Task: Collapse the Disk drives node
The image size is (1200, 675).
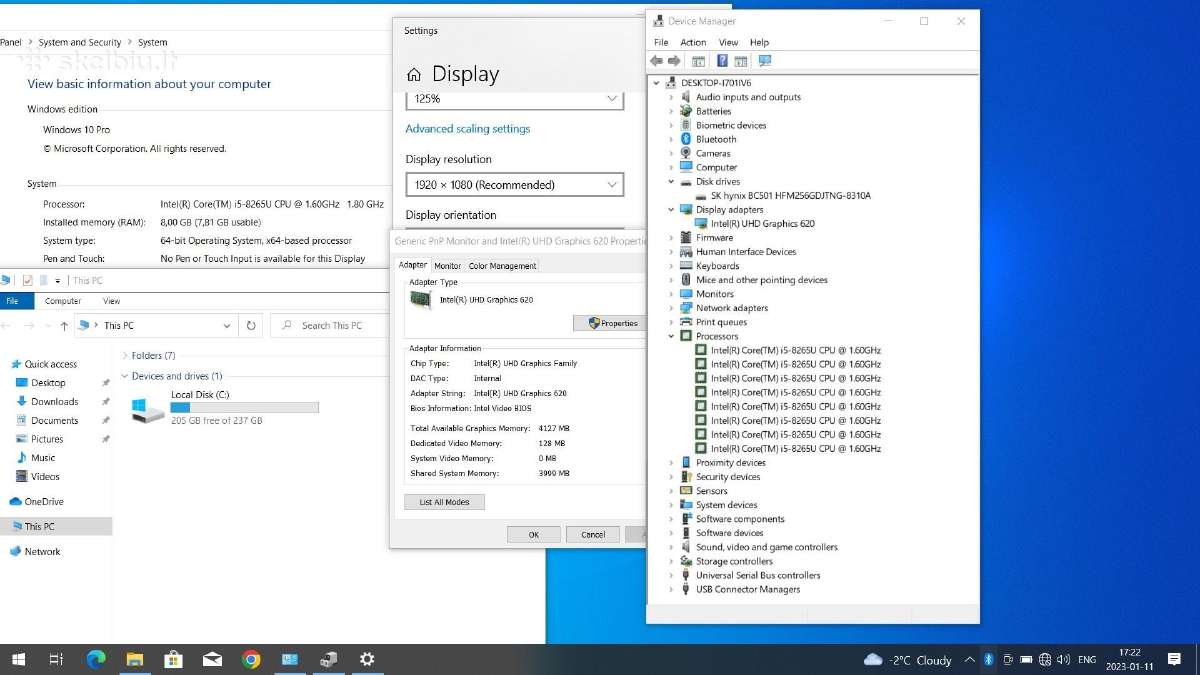Action: click(671, 182)
